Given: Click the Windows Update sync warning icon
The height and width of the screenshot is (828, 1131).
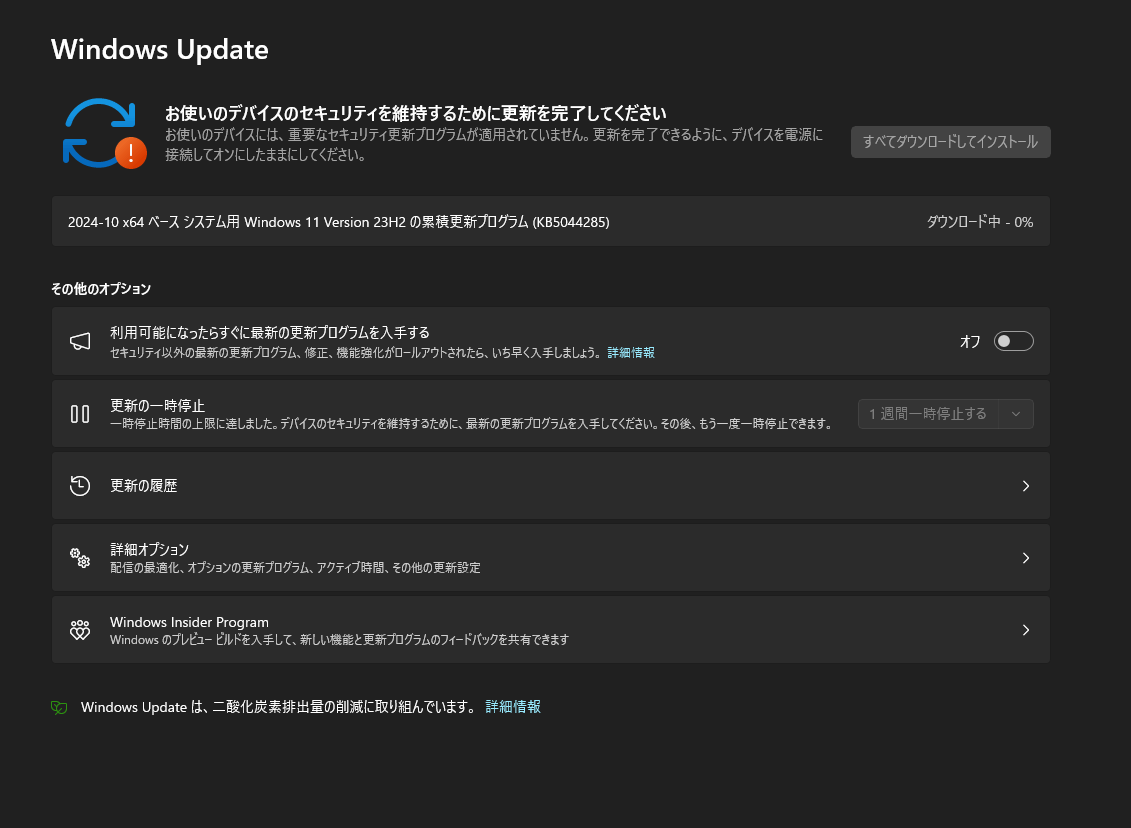Looking at the screenshot, I should pos(105,133).
